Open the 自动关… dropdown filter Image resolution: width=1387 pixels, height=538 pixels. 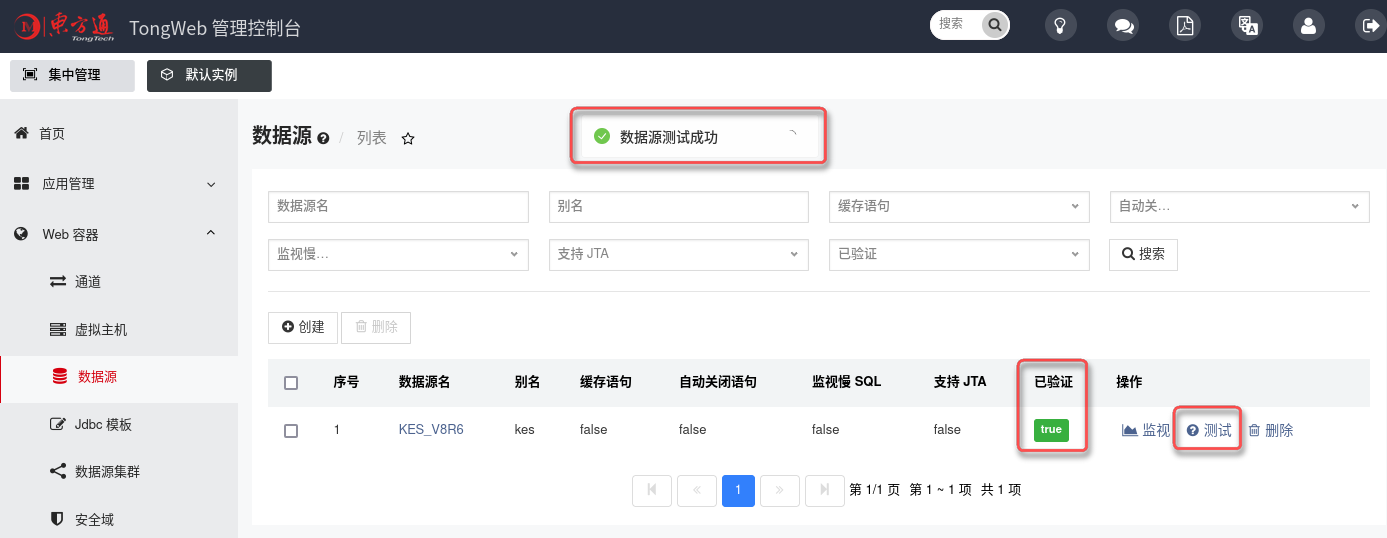coord(1240,206)
